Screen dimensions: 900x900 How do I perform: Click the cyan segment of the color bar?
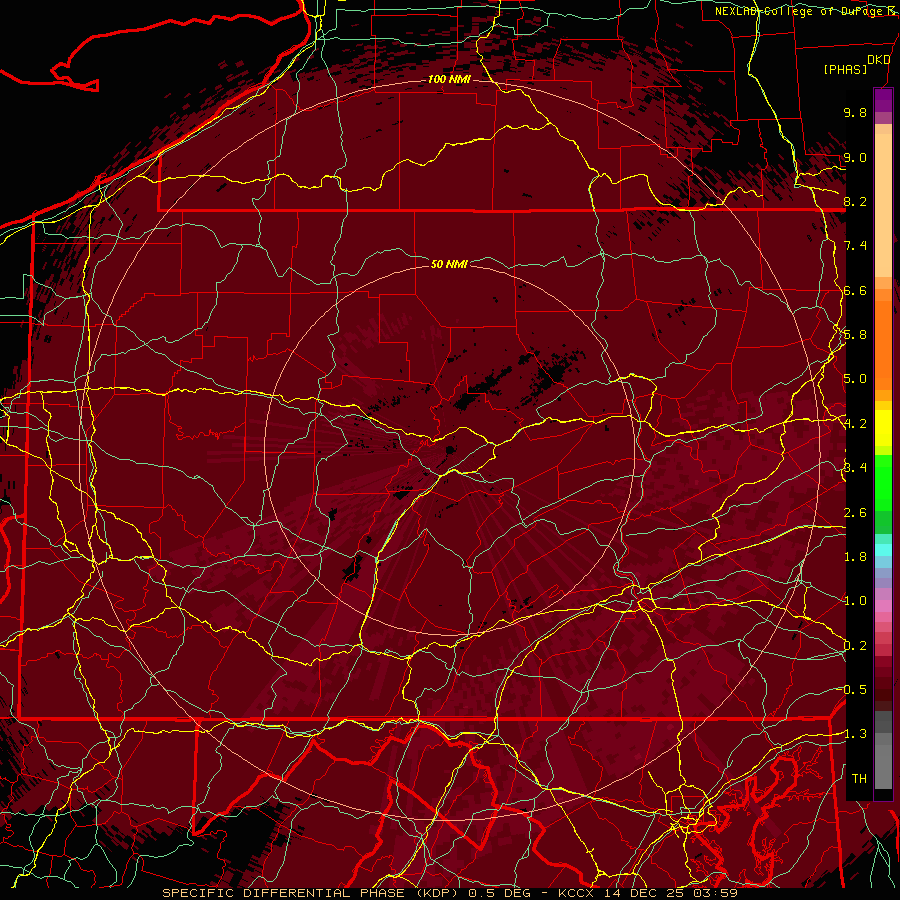[883, 550]
